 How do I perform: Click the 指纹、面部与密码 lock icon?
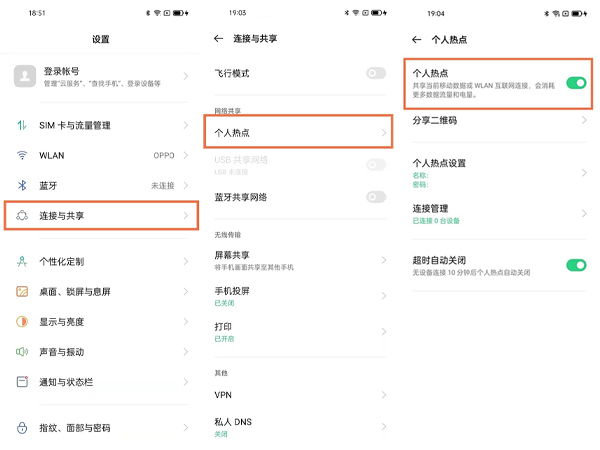(x=22, y=427)
